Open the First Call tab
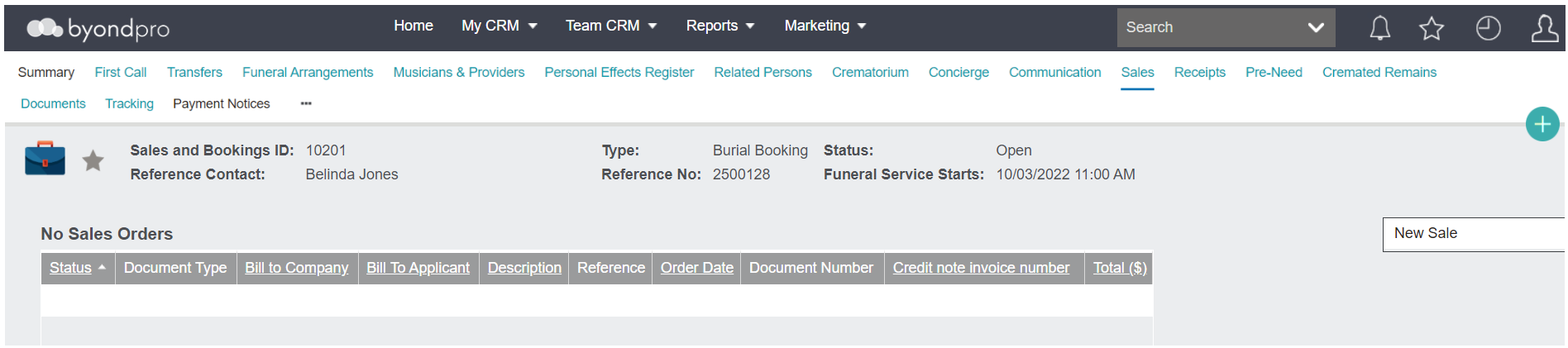 point(121,72)
